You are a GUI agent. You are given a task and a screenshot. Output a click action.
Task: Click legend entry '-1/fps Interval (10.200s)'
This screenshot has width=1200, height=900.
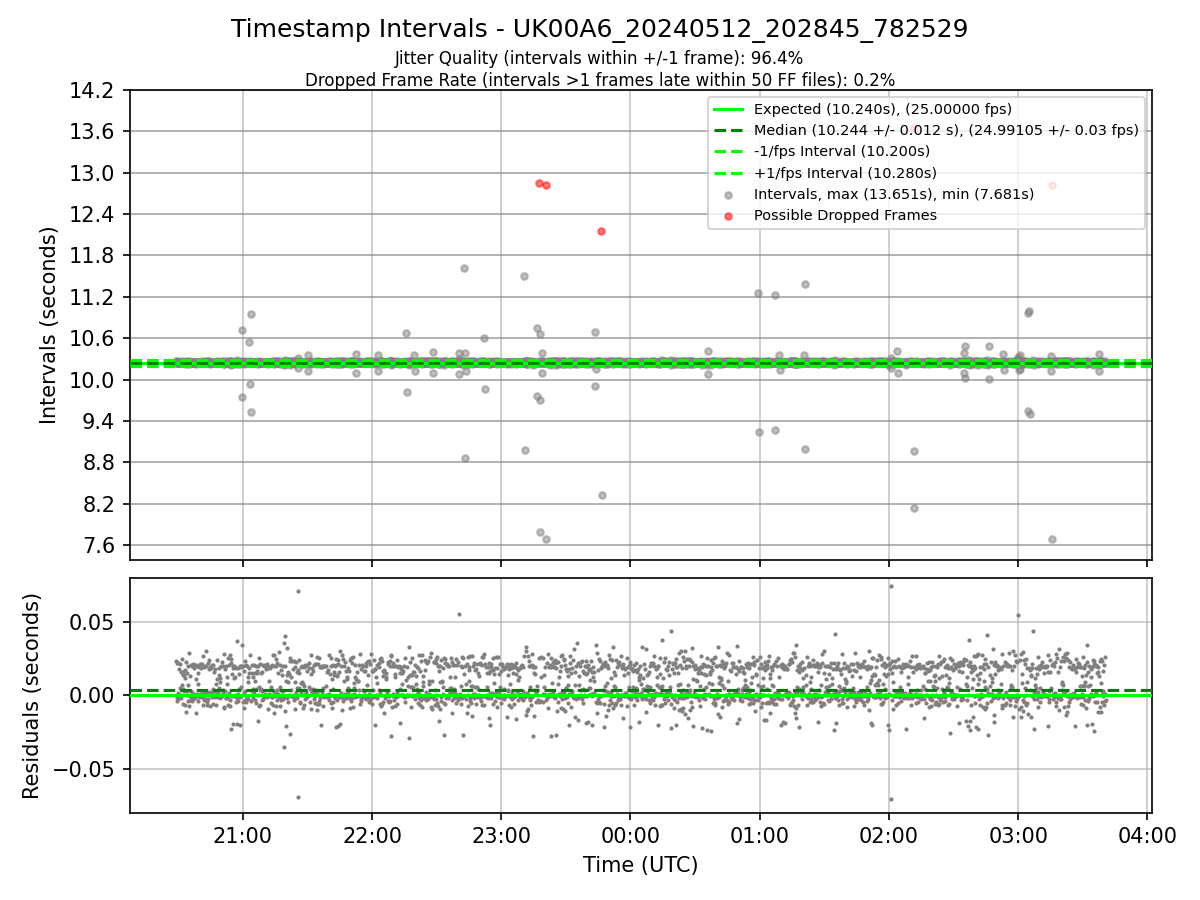coord(842,151)
